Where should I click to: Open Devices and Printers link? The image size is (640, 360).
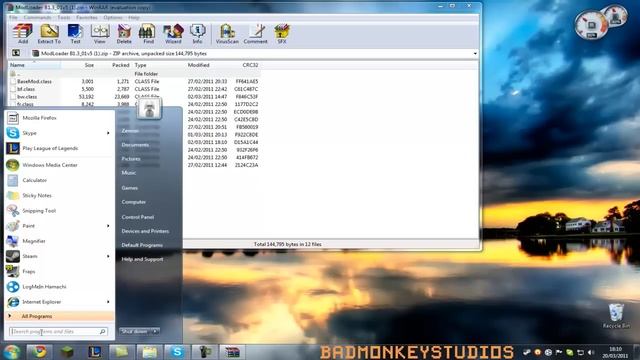(x=145, y=231)
